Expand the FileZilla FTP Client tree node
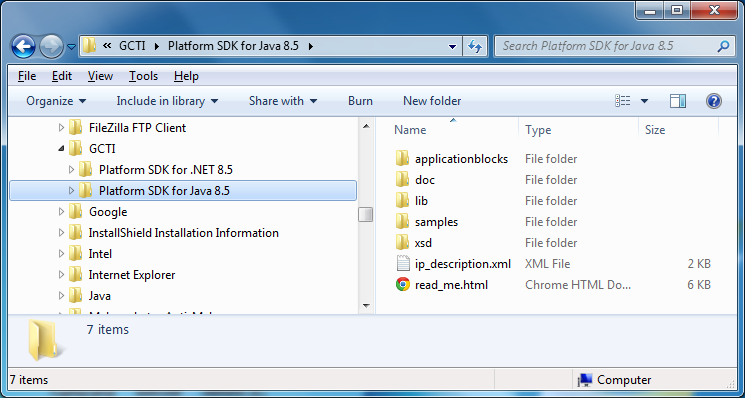This screenshot has width=745, height=398. tap(61, 128)
